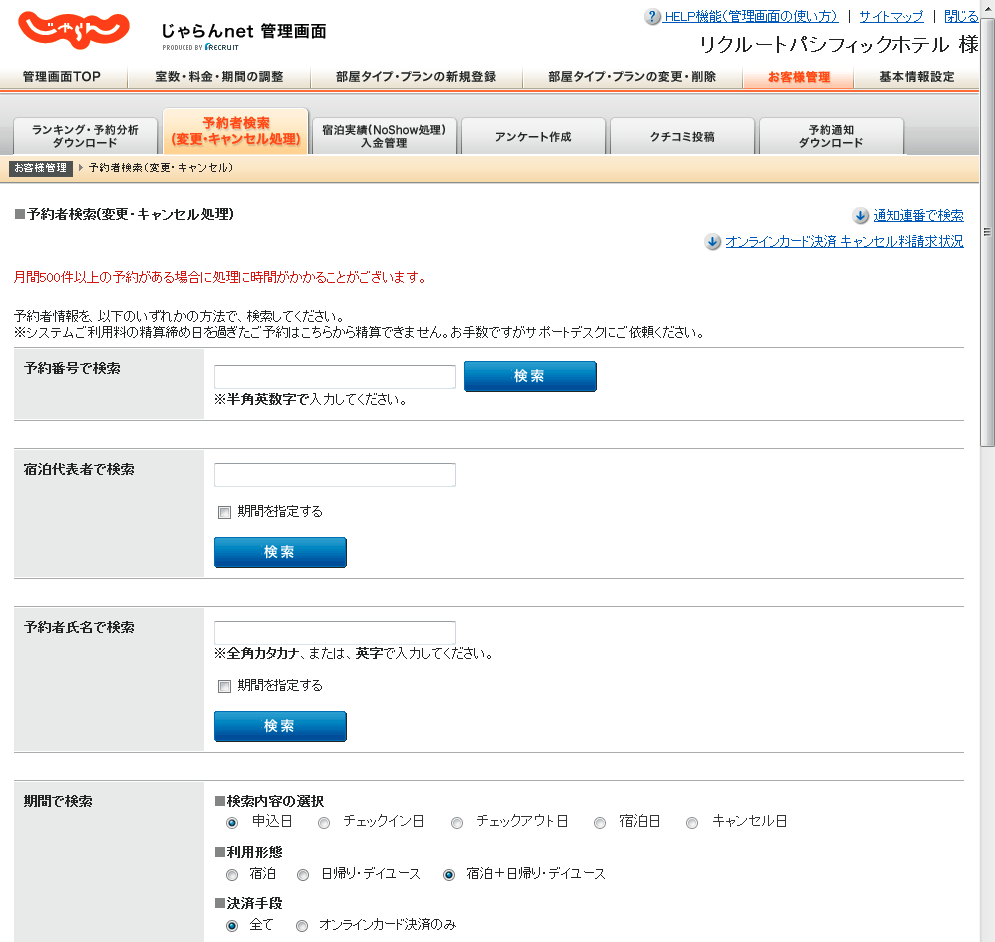This screenshot has height=942, width=995.
Task: Click the HELP question mark icon
Action: pyautogui.click(x=653, y=17)
